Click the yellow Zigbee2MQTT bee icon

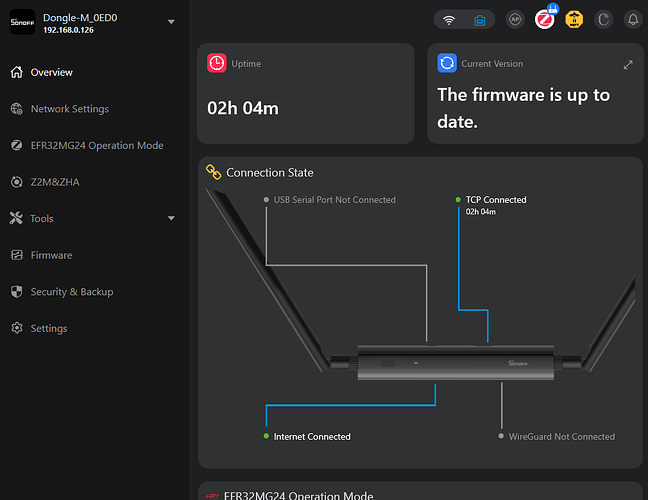click(x=574, y=19)
